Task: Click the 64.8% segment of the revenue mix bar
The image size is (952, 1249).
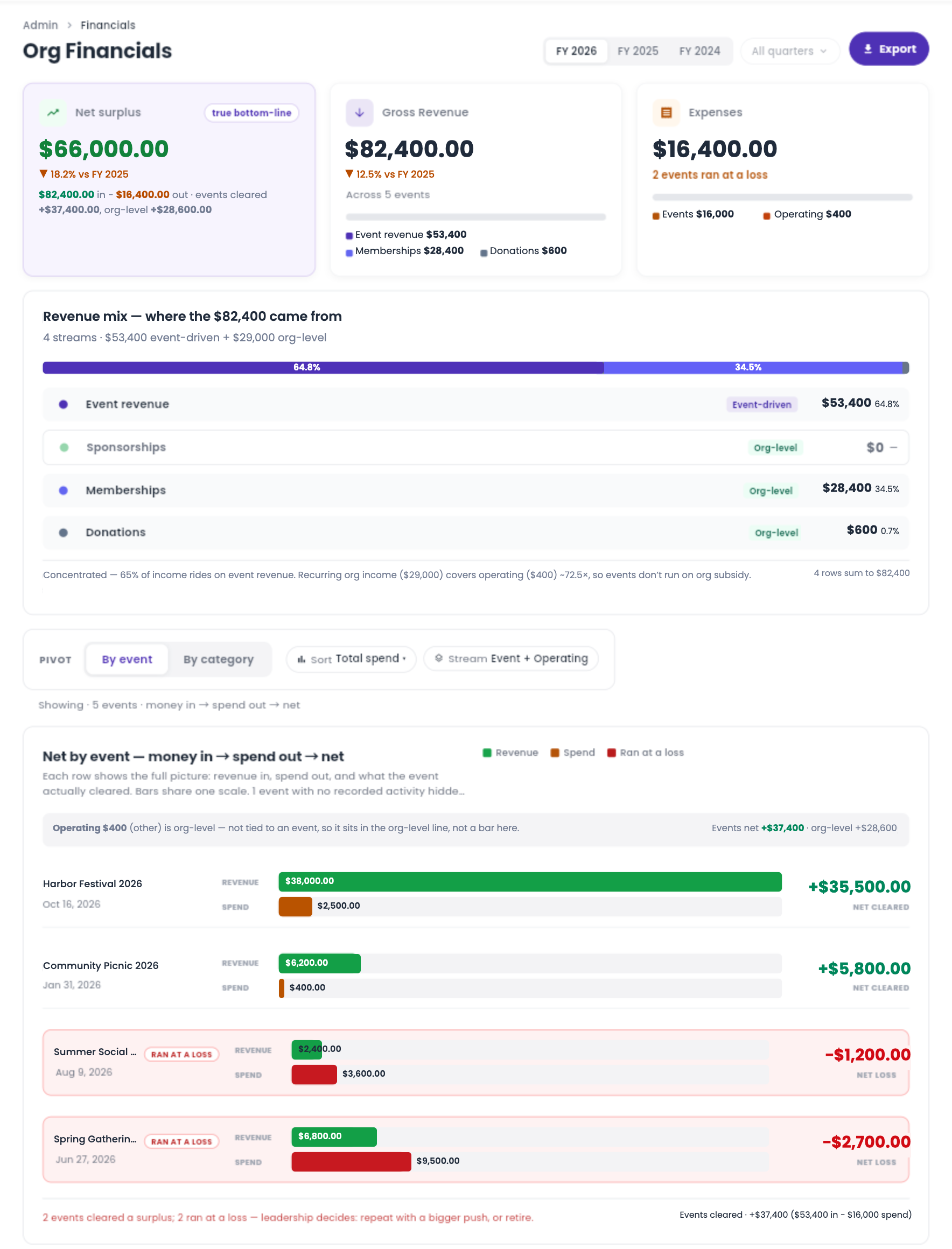Action: [x=324, y=367]
